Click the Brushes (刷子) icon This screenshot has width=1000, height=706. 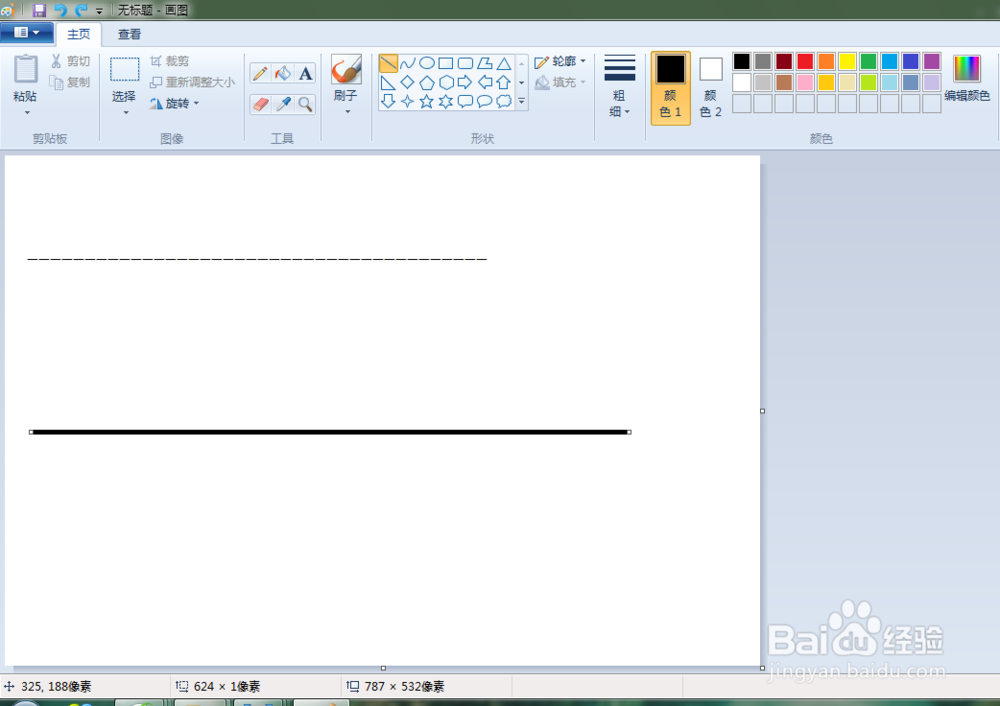(346, 70)
